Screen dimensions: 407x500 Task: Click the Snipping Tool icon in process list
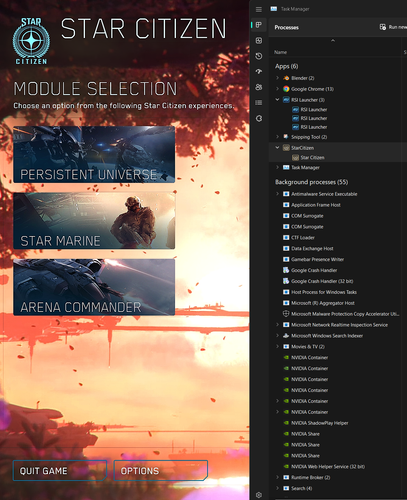(286, 137)
